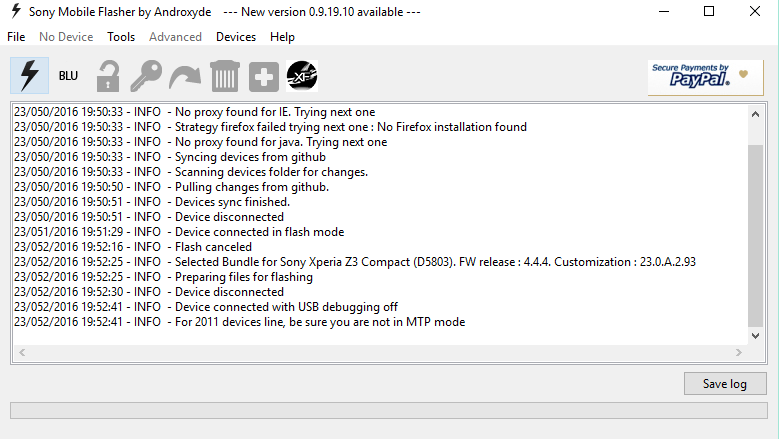This screenshot has width=779, height=439.
Task: Open the BLU bootloader unlock tool
Action: 68,76
